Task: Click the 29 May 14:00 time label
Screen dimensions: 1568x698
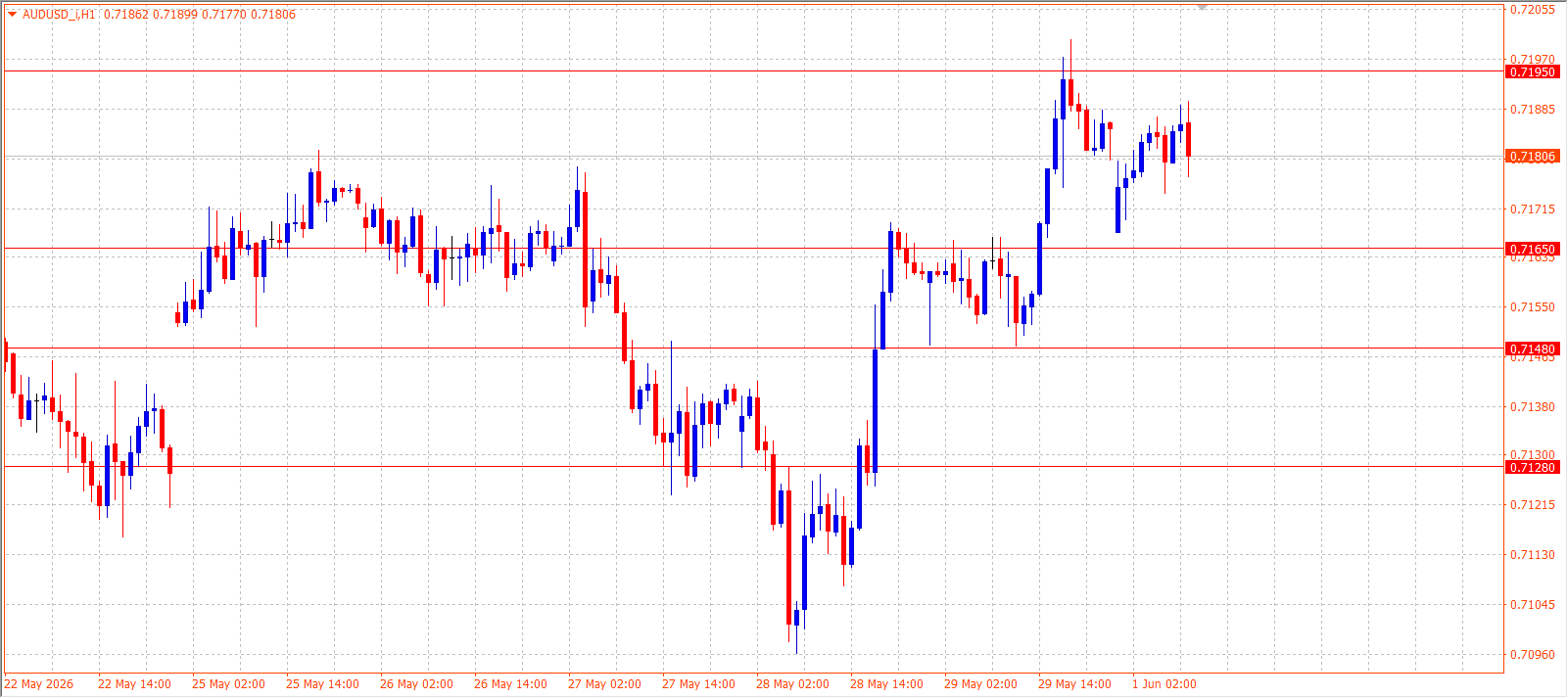Action: pos(1074,684)
